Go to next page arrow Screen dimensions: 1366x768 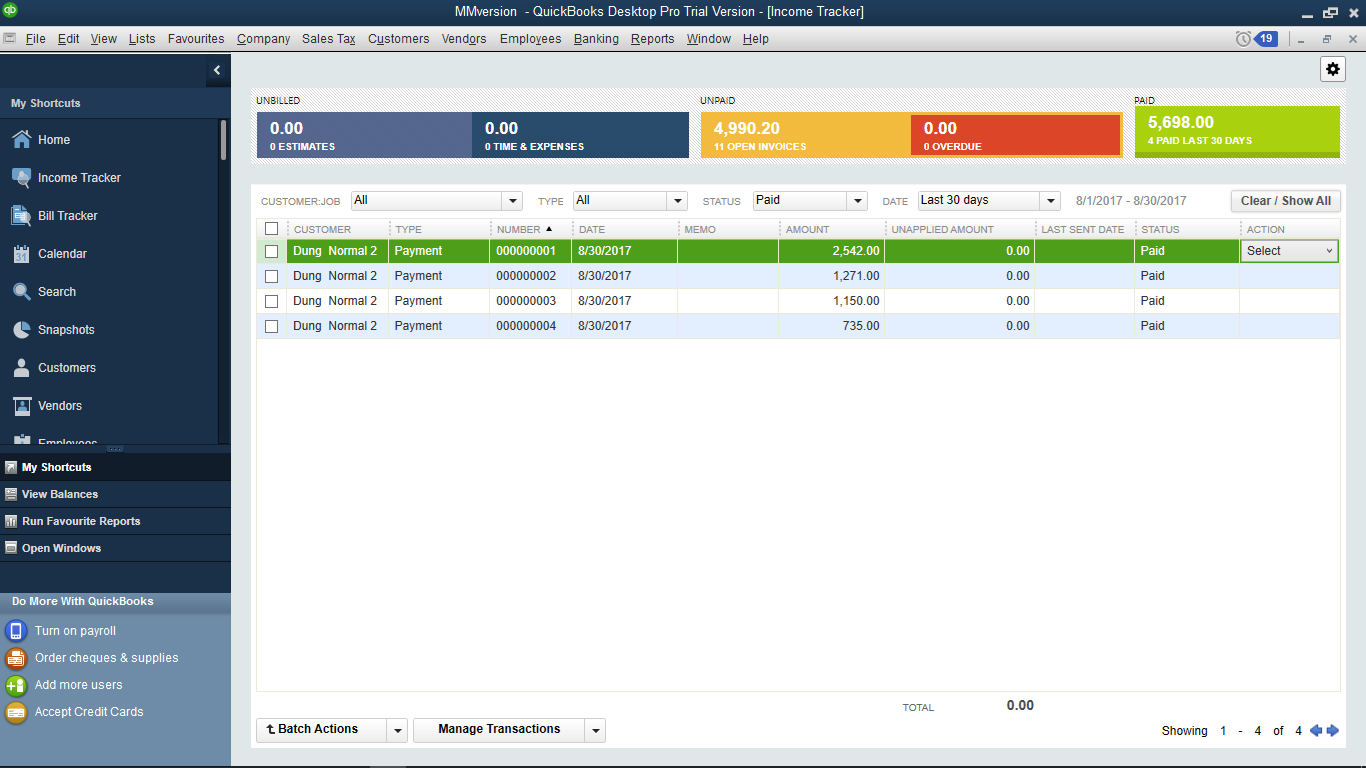1332,731
